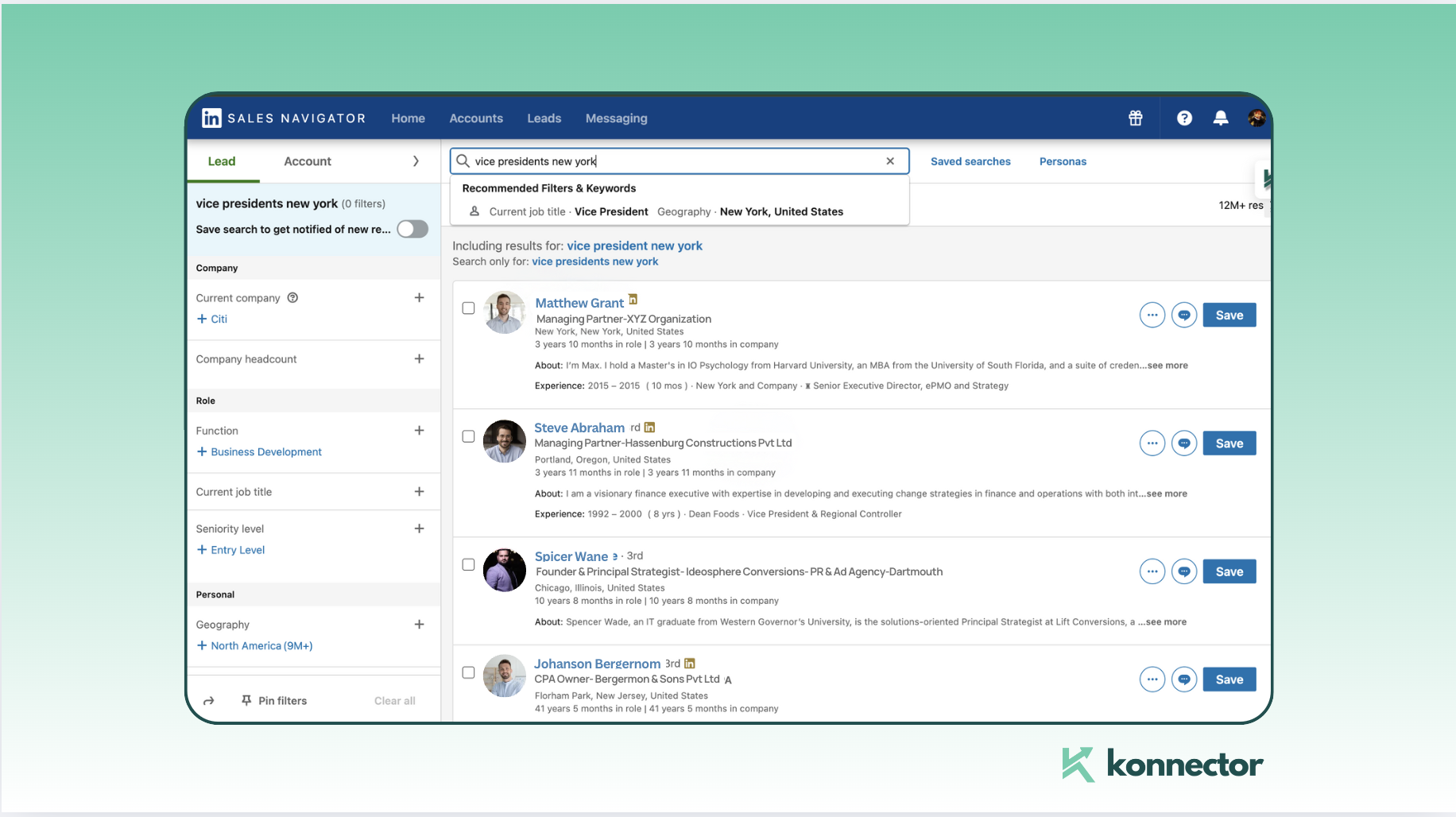
Task: Click the LinkedIn Sales Navigator logo
Action: [284, 118]
